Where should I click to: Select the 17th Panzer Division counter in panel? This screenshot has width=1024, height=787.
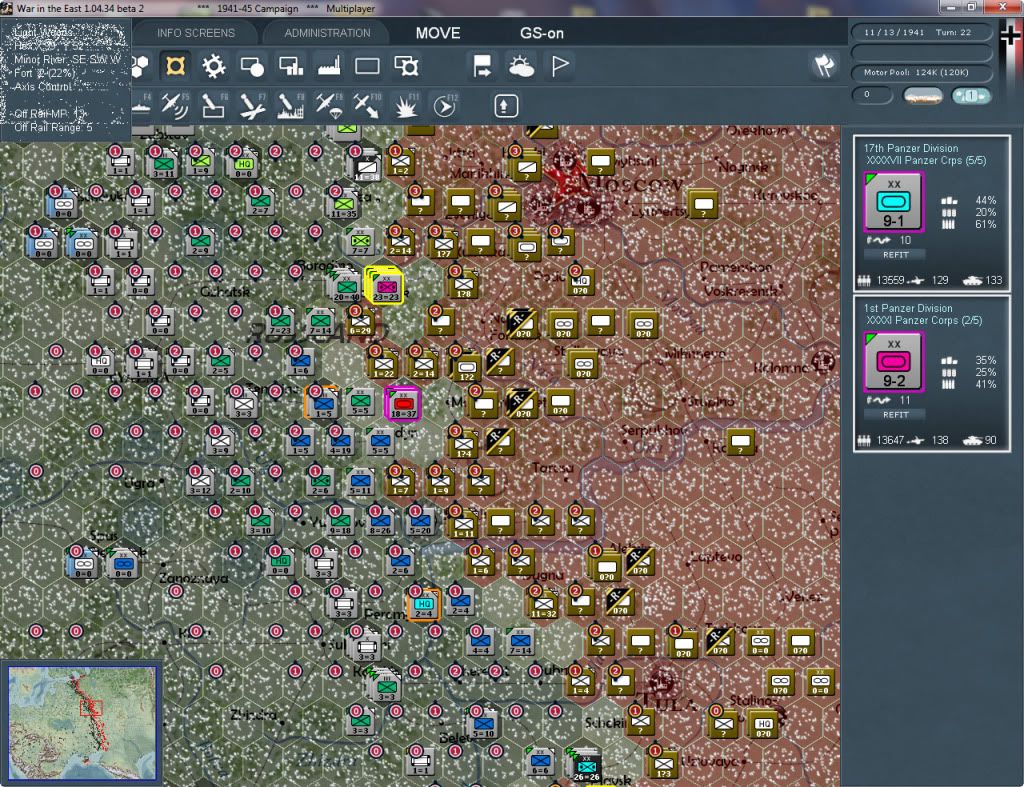[x=893, y=202]
